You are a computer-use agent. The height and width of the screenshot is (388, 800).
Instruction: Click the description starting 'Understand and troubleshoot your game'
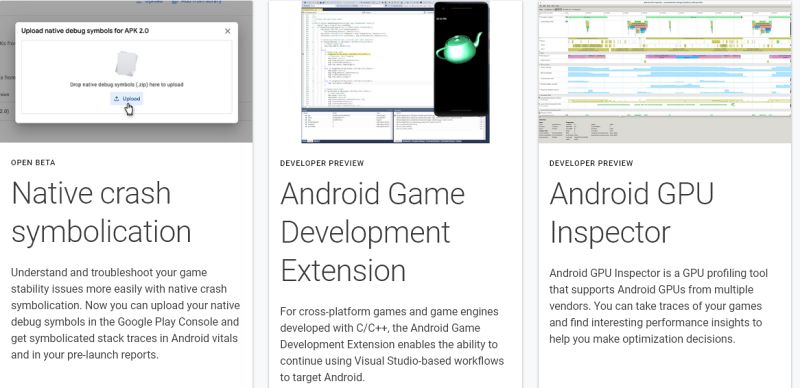[126, 313]
